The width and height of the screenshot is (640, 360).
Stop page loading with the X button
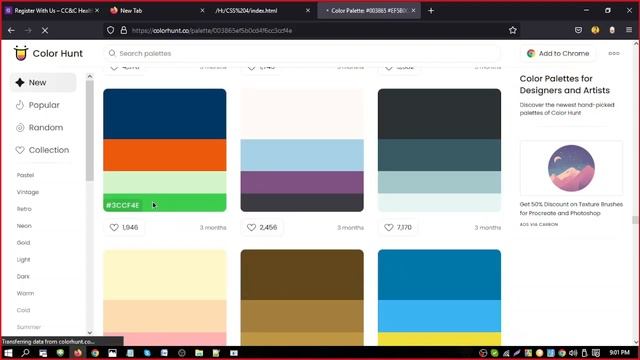click(x=45, y=30)
